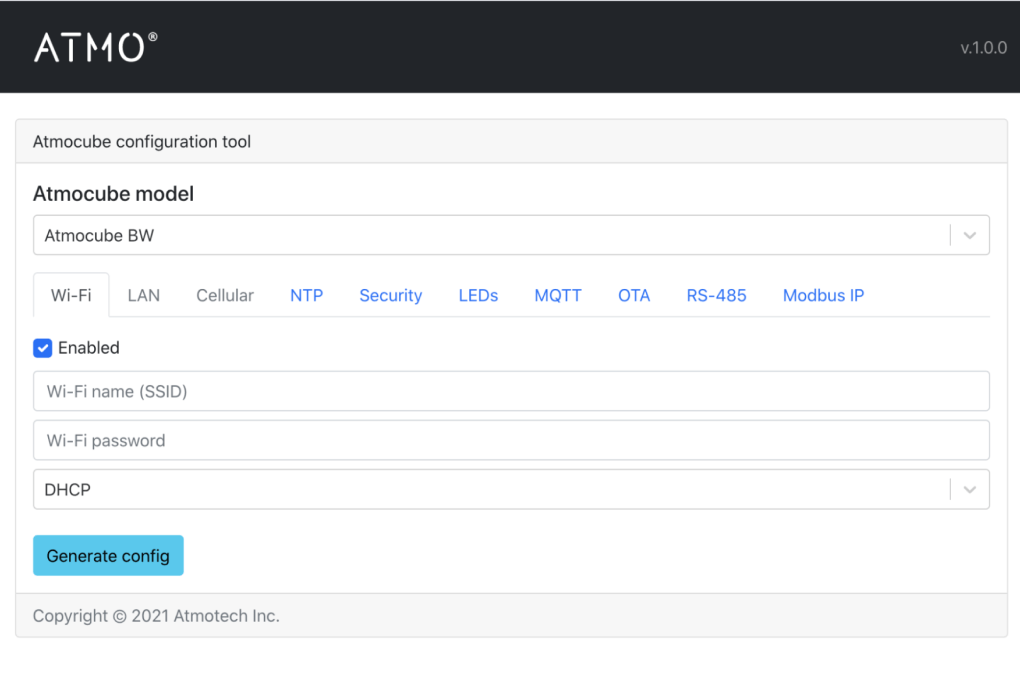Select the OTA tab
1020x694 pixels.
click(634, 295)
